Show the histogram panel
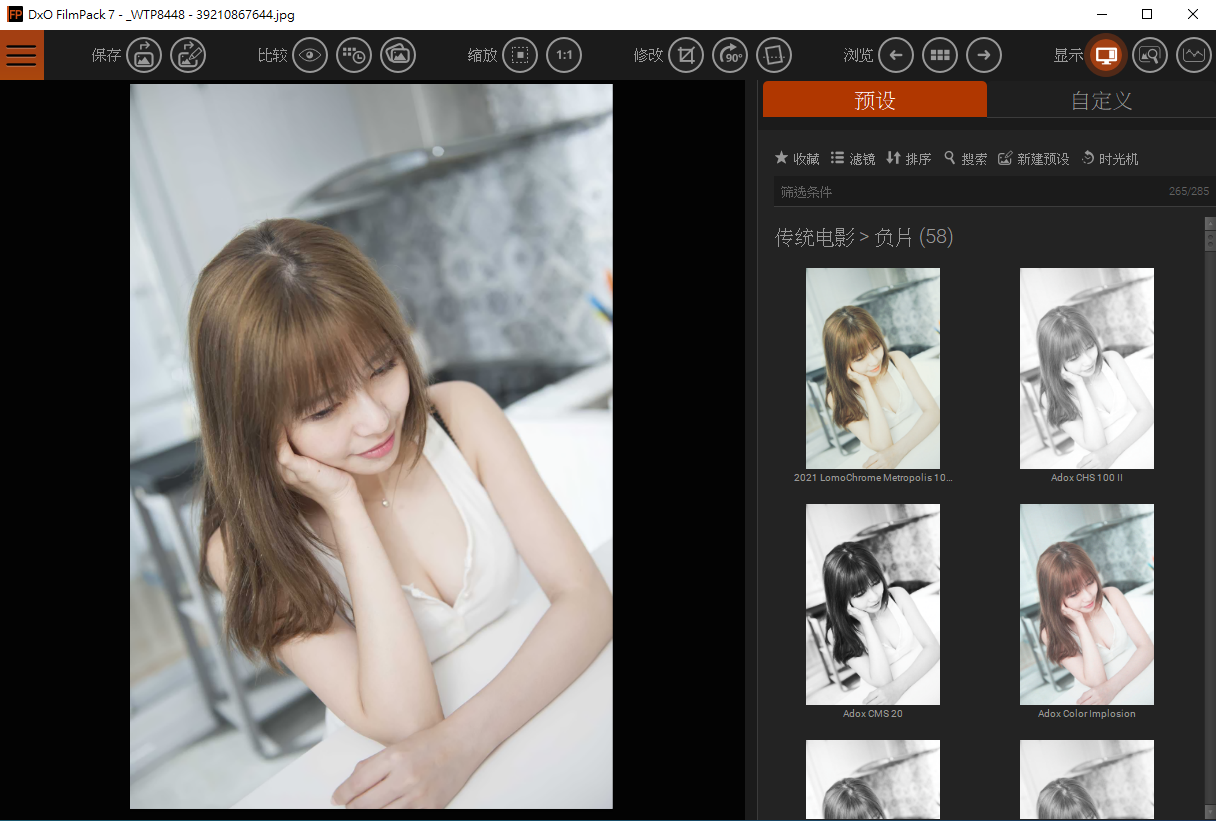 pos(1193,55)
